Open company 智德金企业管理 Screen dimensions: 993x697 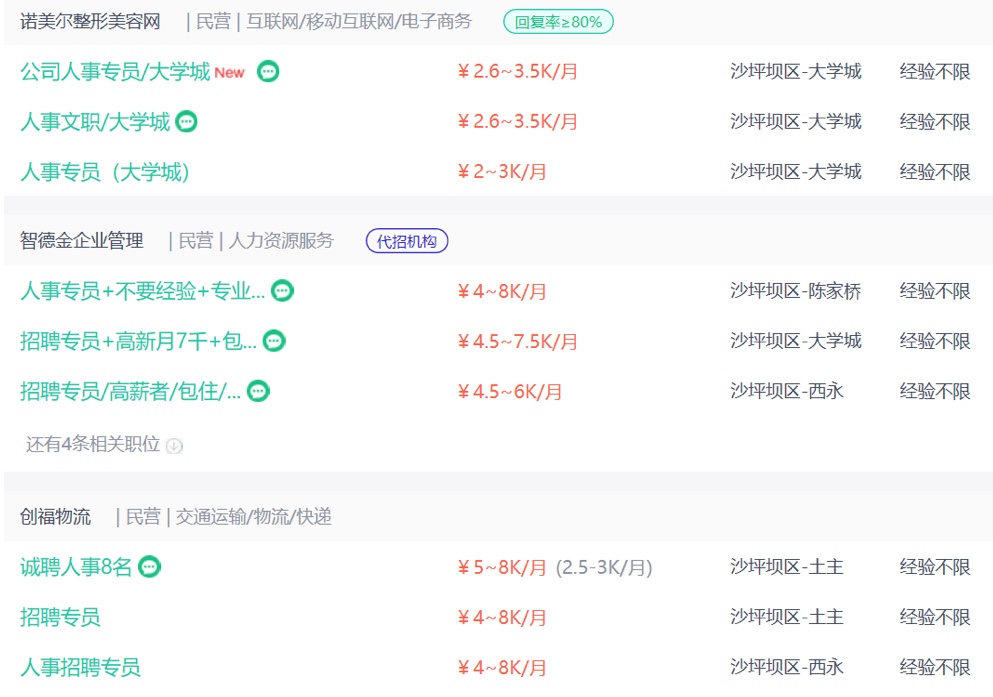pyautogui.click(x=81, y=241)
